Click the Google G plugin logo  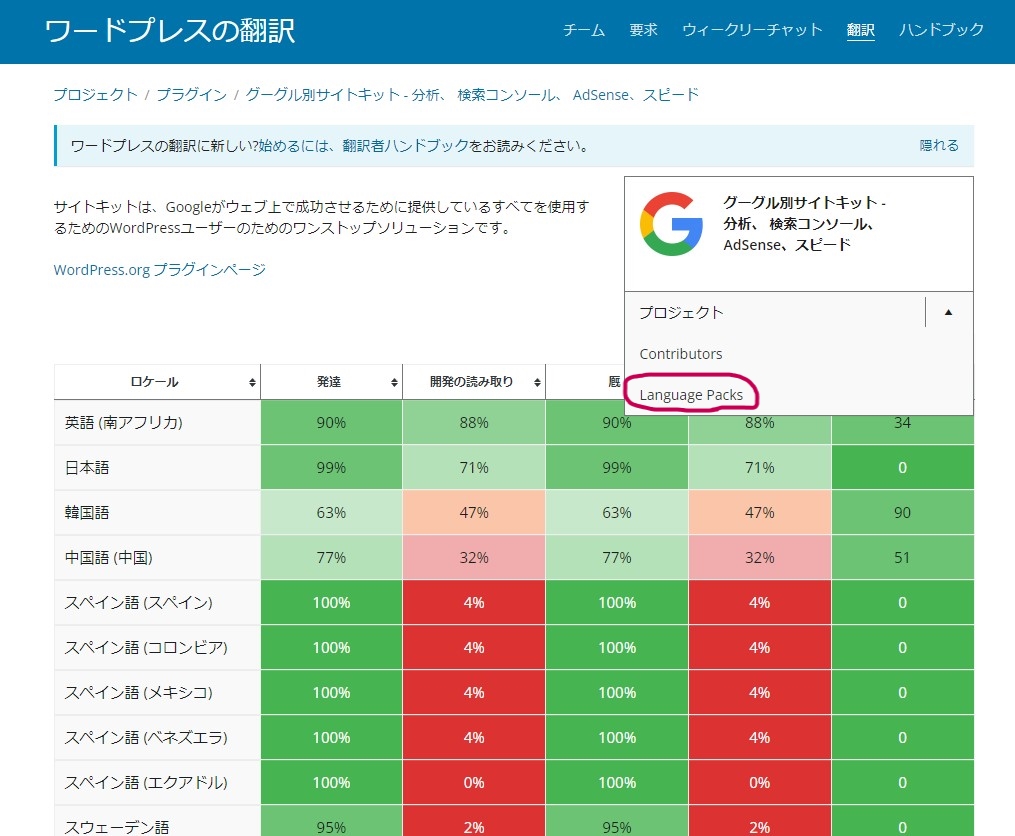[x=671, y=224]
